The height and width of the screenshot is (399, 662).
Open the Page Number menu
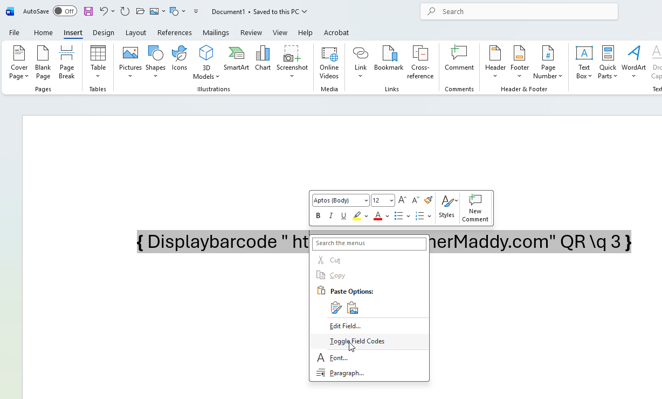[x=548, y=62]
